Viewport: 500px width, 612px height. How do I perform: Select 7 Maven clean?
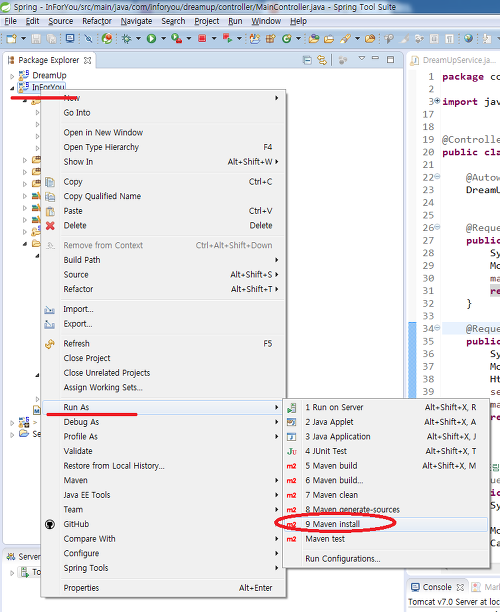pyautogui.click(x=386, y=495)
